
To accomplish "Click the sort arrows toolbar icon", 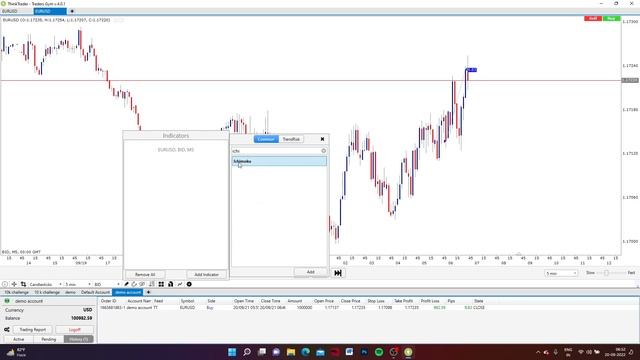I will [152, 284].
